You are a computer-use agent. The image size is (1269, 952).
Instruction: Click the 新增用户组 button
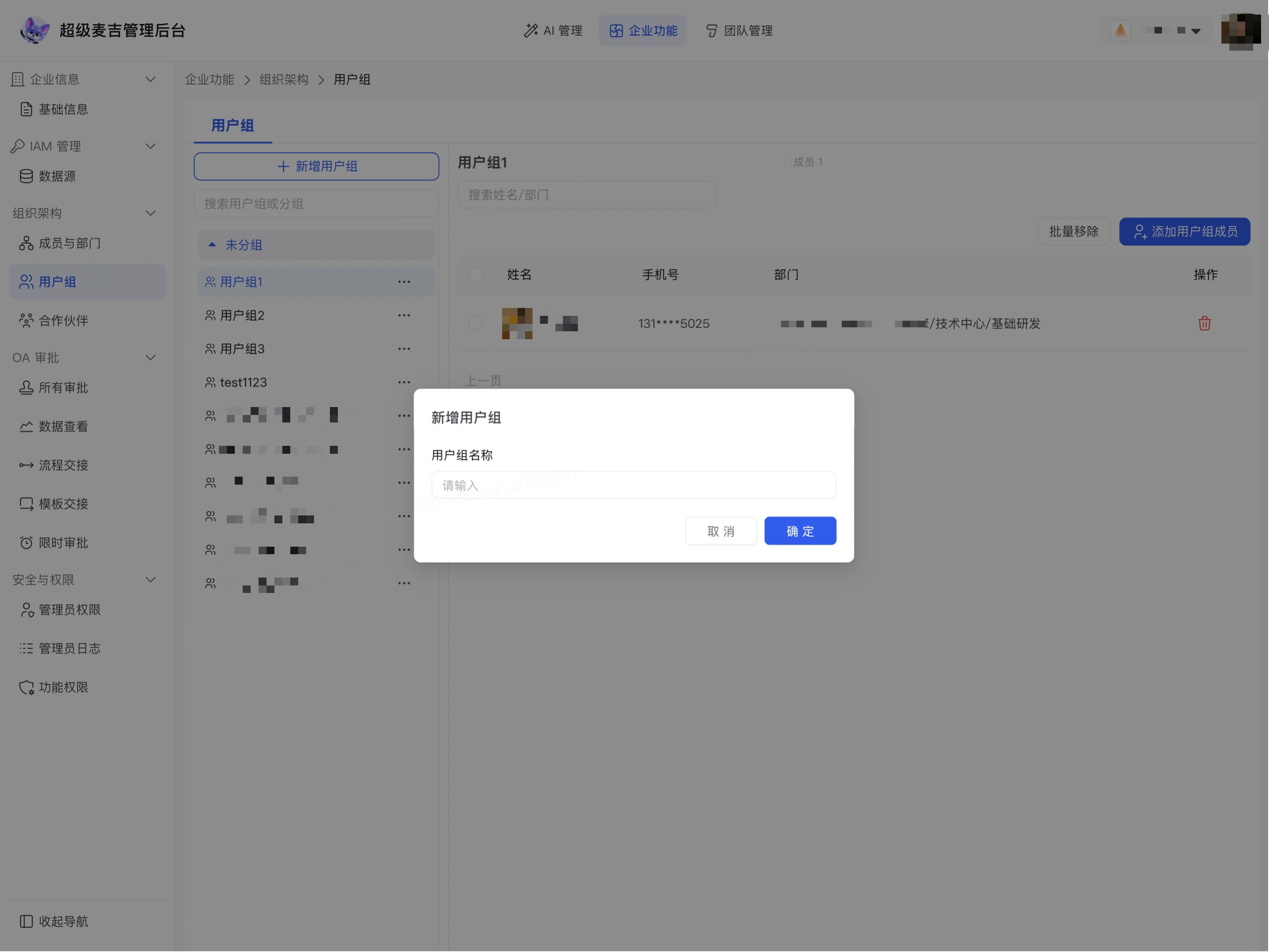click(317, 167)
